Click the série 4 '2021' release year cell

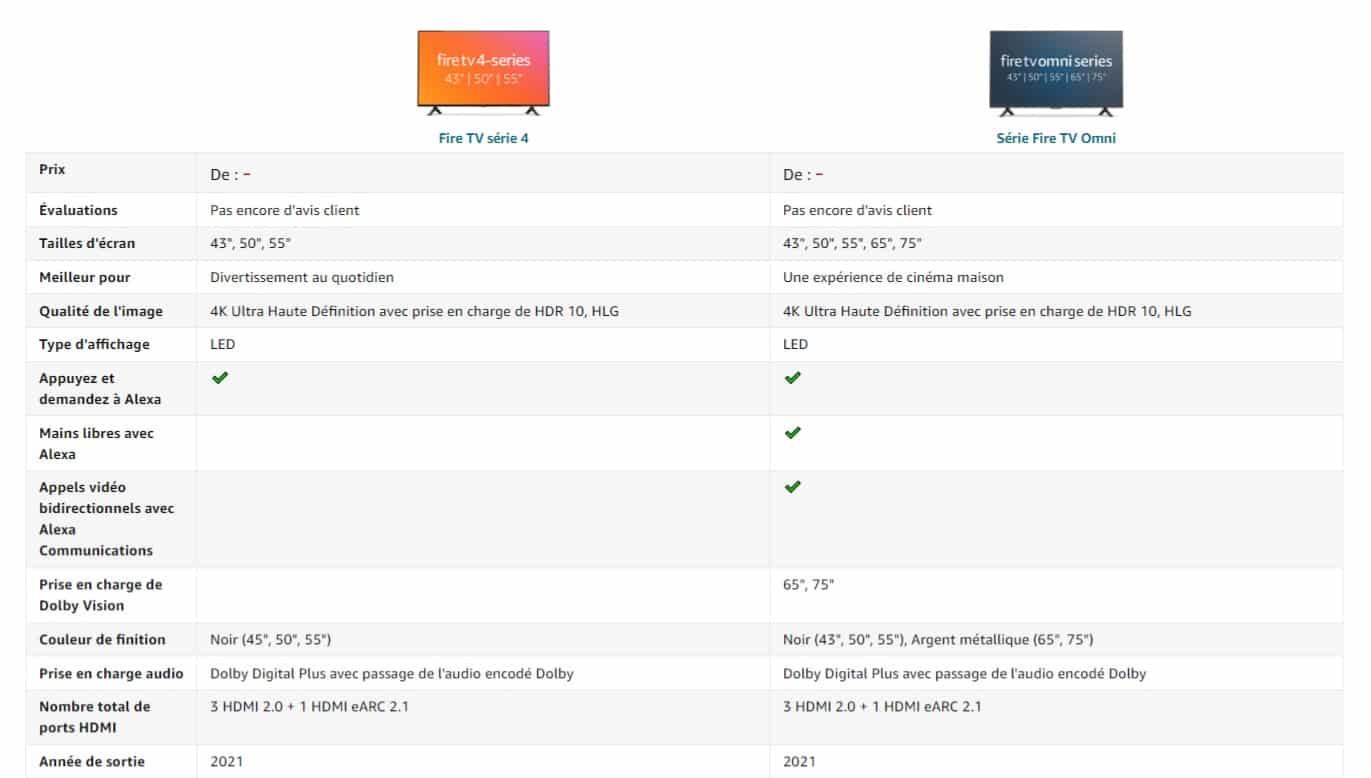(226, 761)
